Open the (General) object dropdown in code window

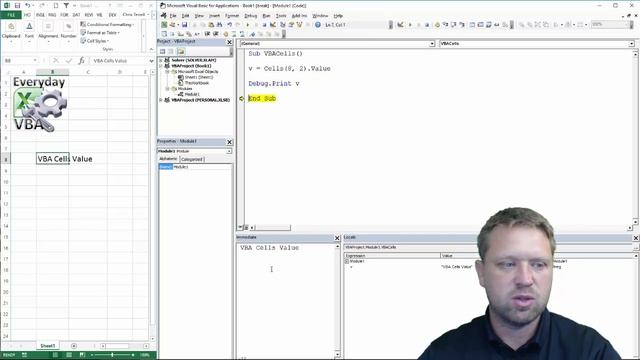click(x=432, y=44)
